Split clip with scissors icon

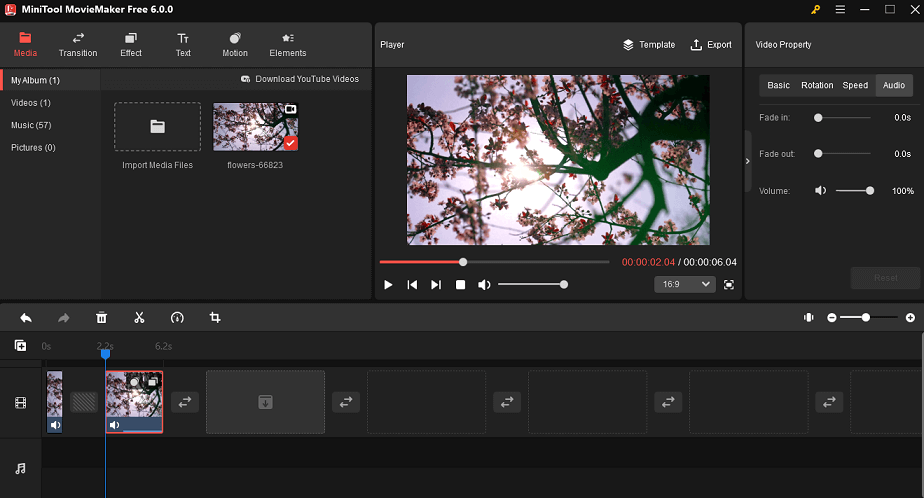tap(139, 318)
